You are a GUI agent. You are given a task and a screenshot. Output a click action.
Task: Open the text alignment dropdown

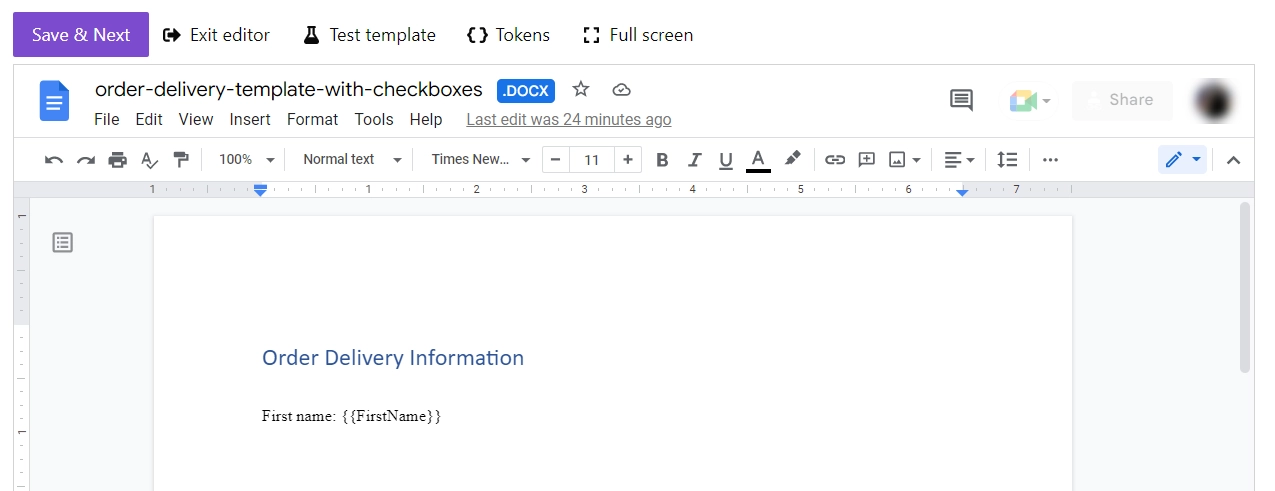click(x=959, y=160)
